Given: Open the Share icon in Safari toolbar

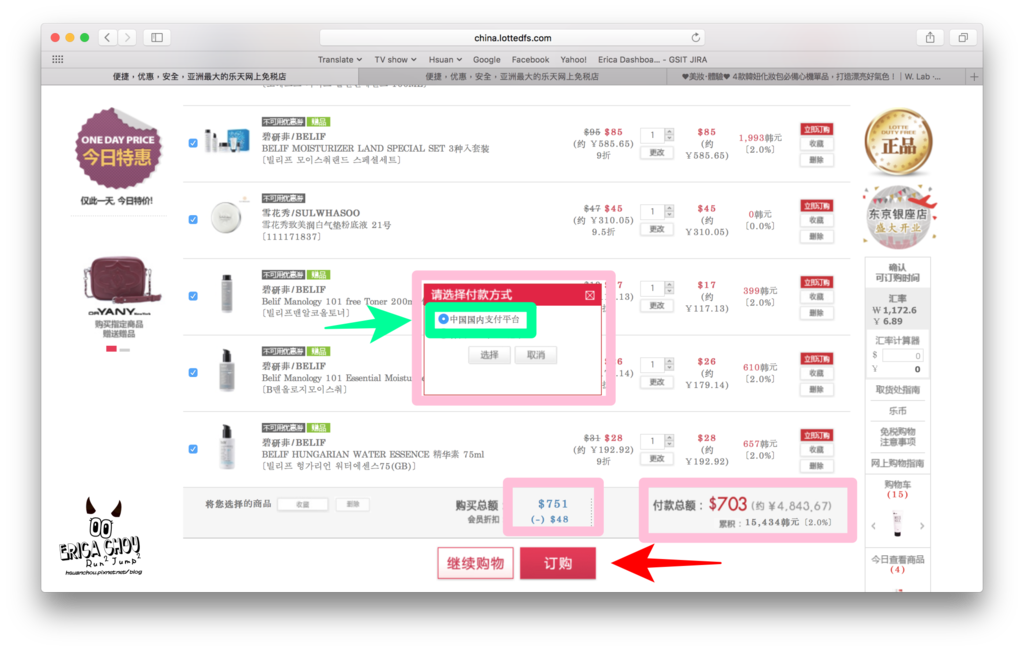Looking at the screenshot, I should (x=930, y=37).
